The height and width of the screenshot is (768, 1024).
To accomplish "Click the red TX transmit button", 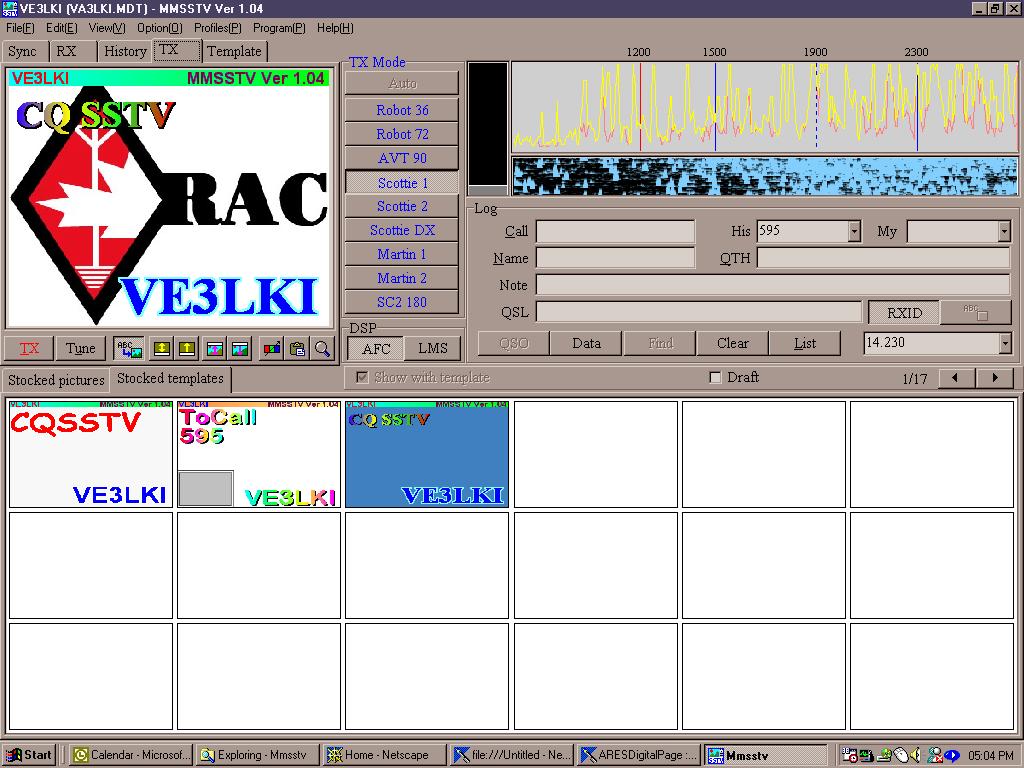I will (29, 349).
